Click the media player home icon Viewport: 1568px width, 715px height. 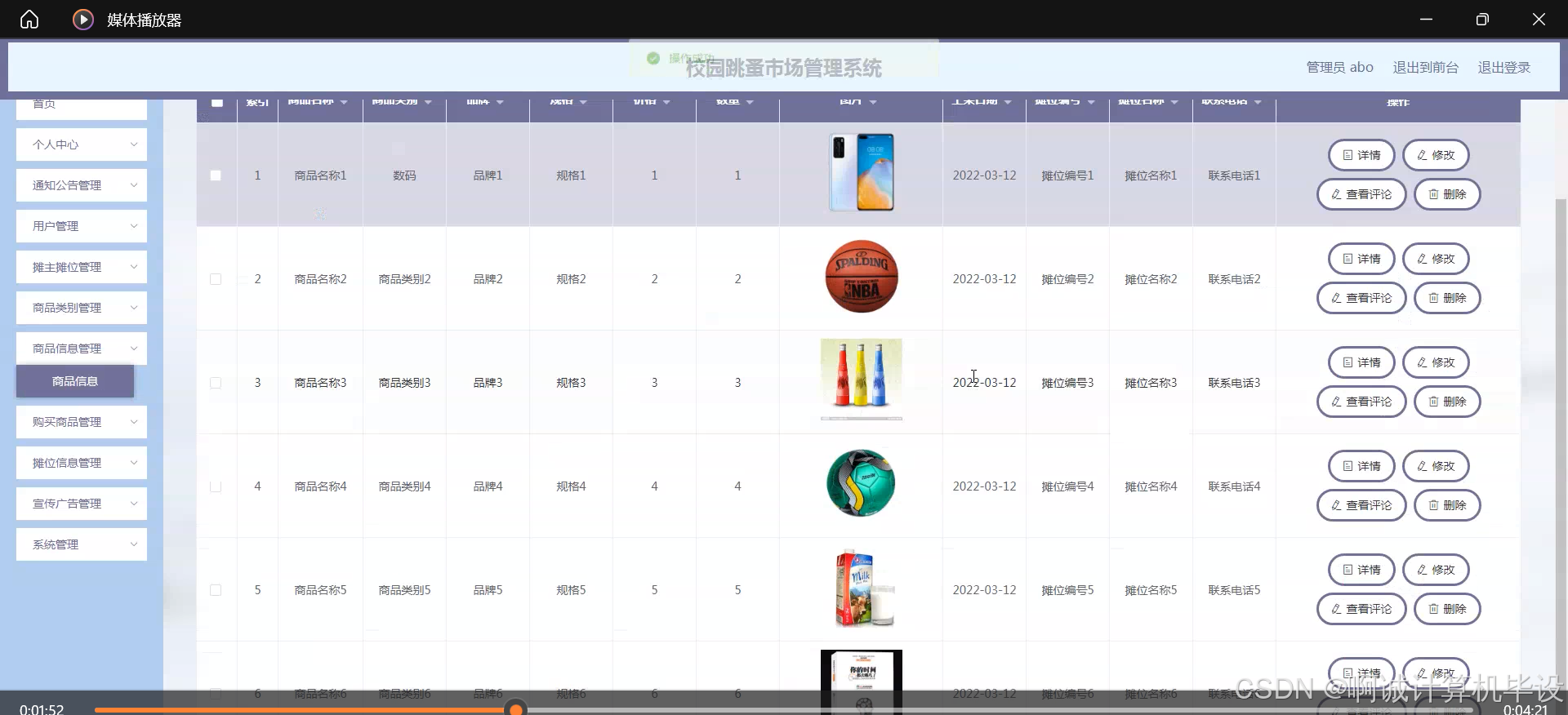click(29, 19)
